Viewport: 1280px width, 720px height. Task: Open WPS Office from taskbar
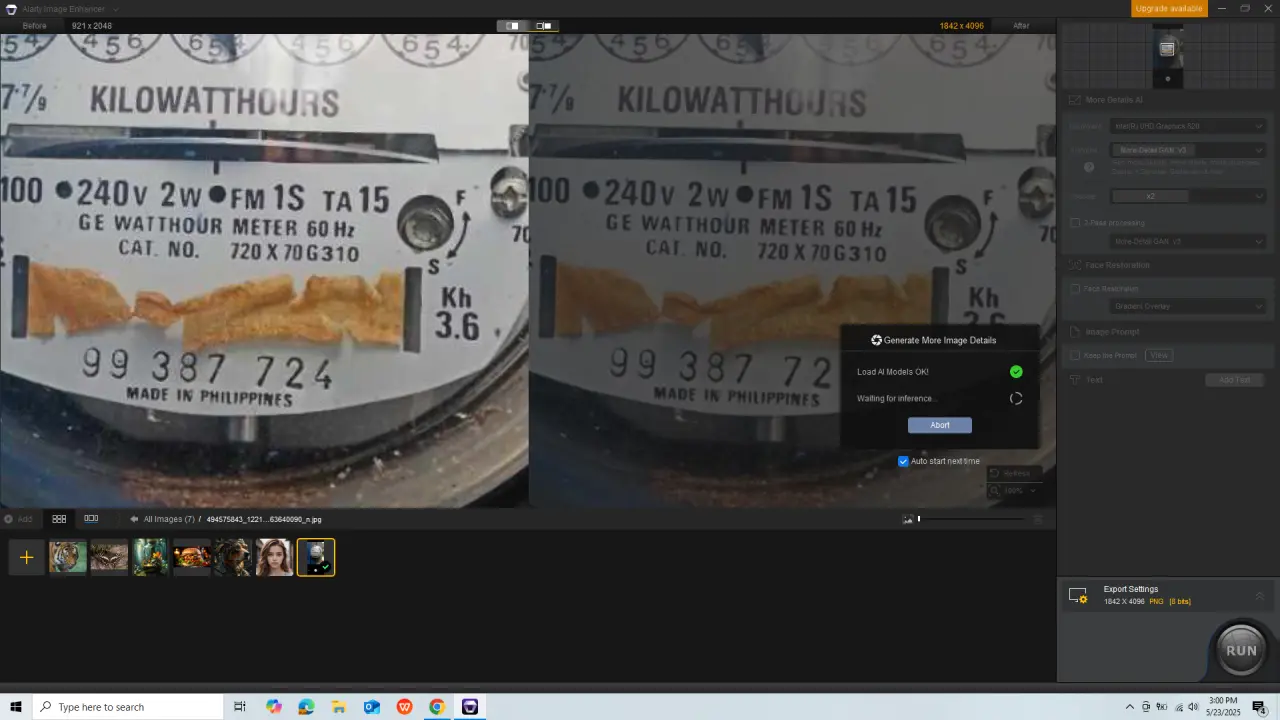click(x=404, y=707)
